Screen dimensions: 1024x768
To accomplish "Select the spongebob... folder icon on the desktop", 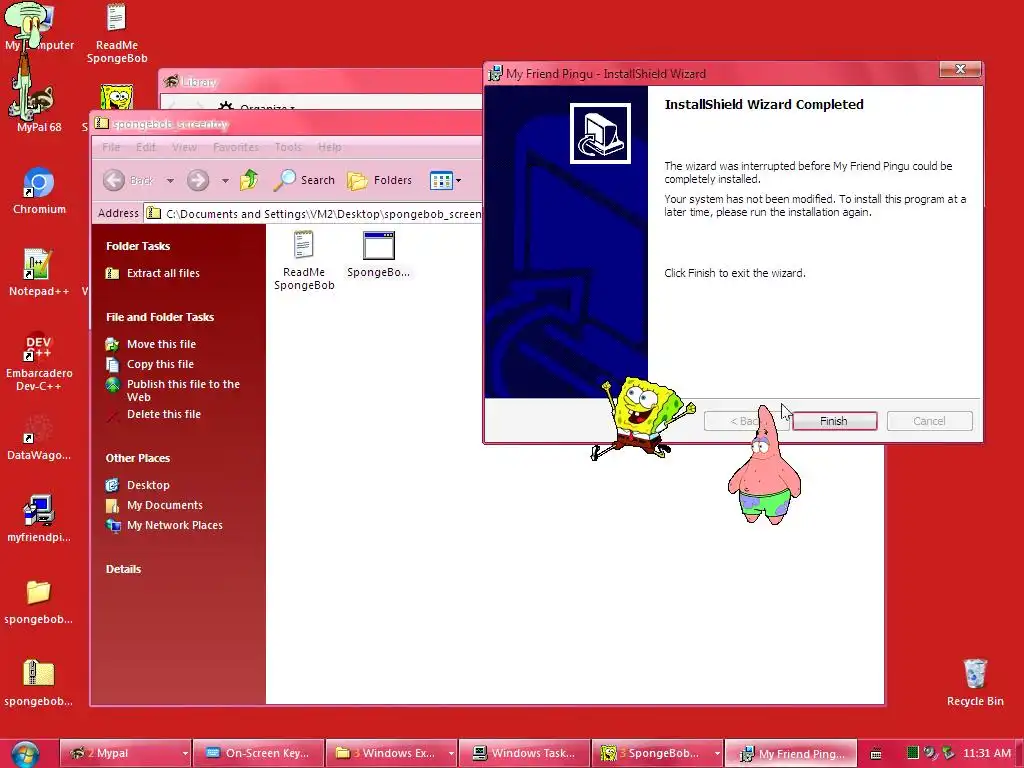I will [39, 601].
